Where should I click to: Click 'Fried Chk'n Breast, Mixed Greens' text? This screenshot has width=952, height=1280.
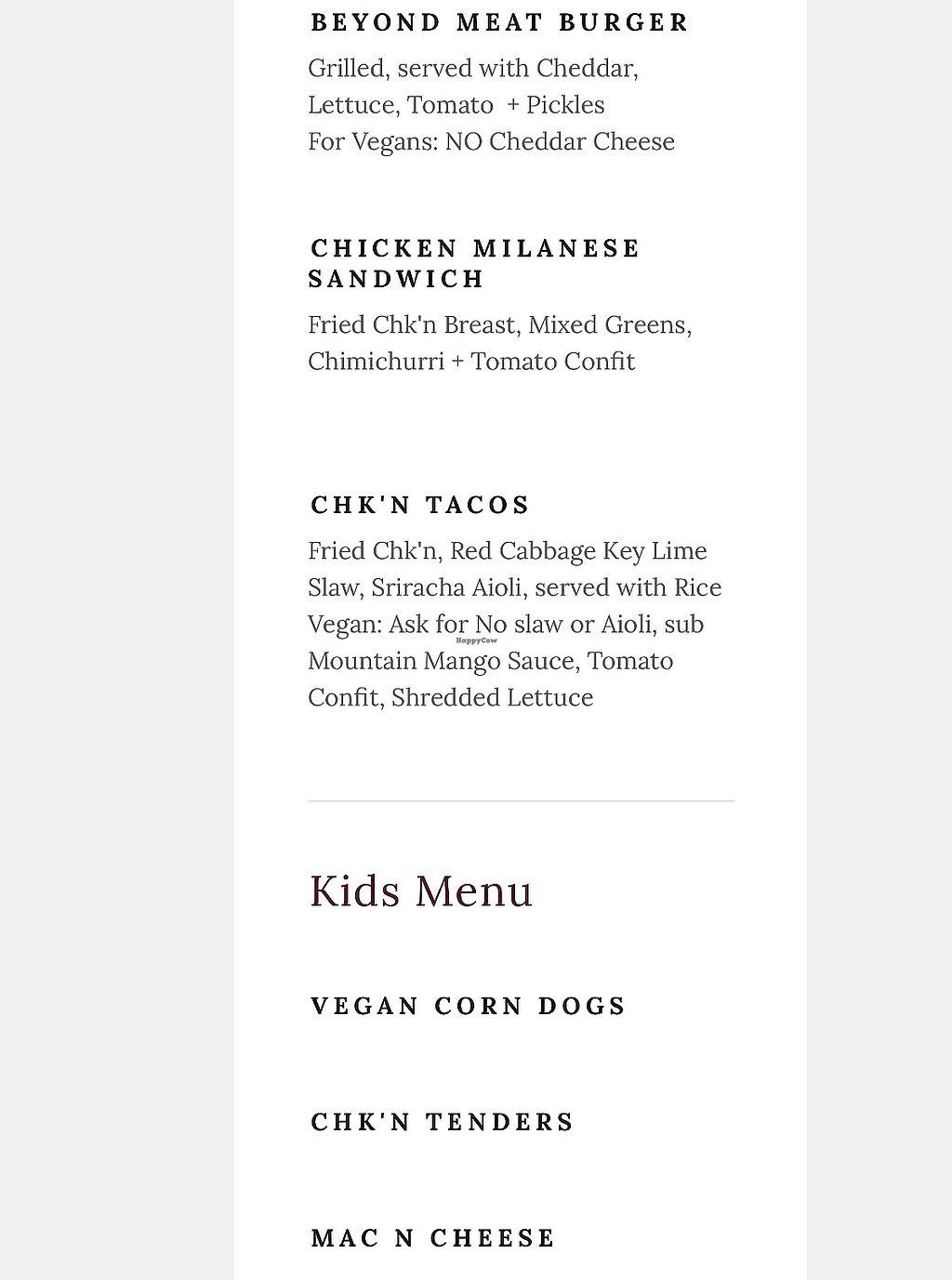(x=499, y=324)
